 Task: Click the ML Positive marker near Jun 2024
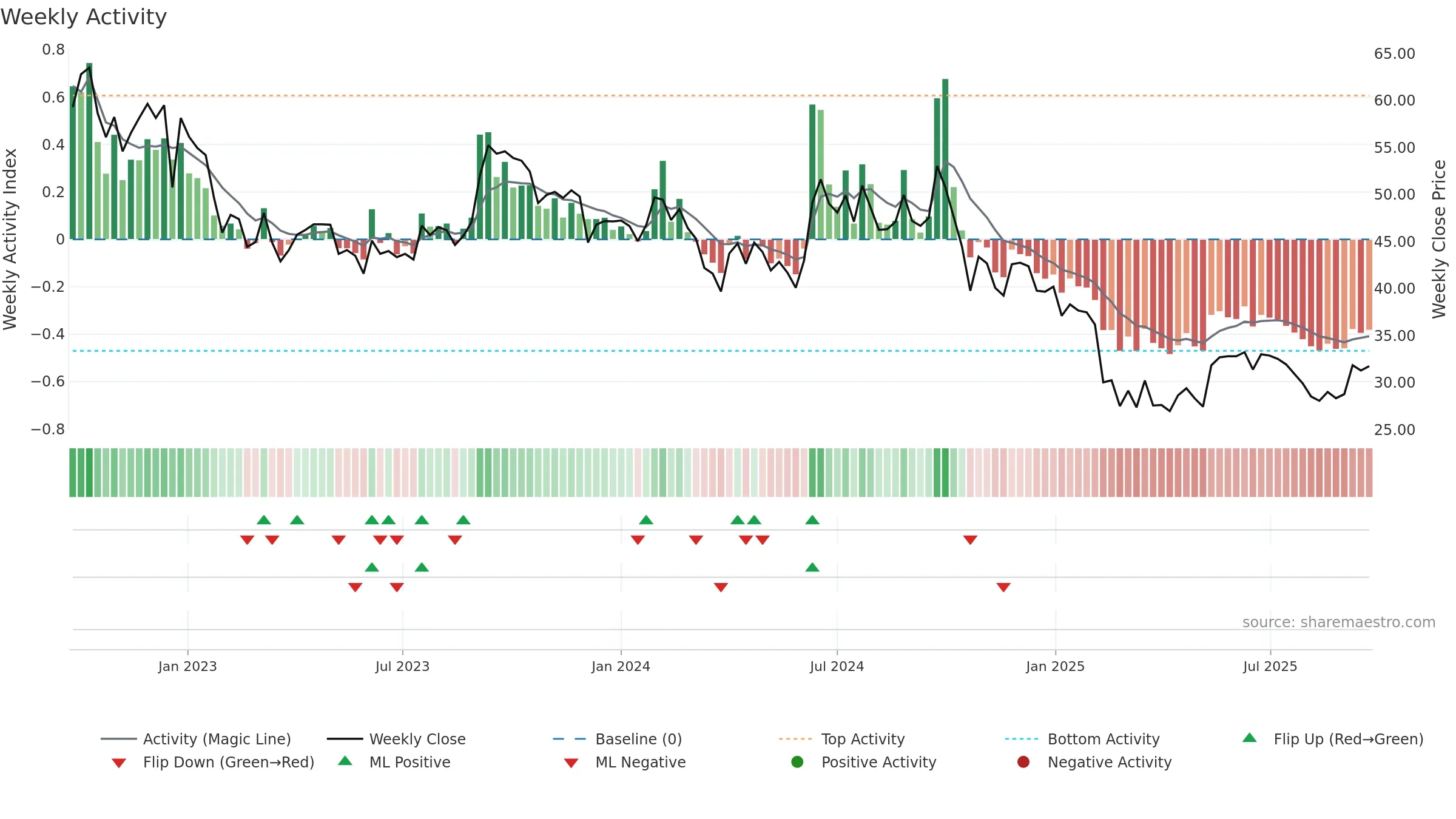point(812,567)
